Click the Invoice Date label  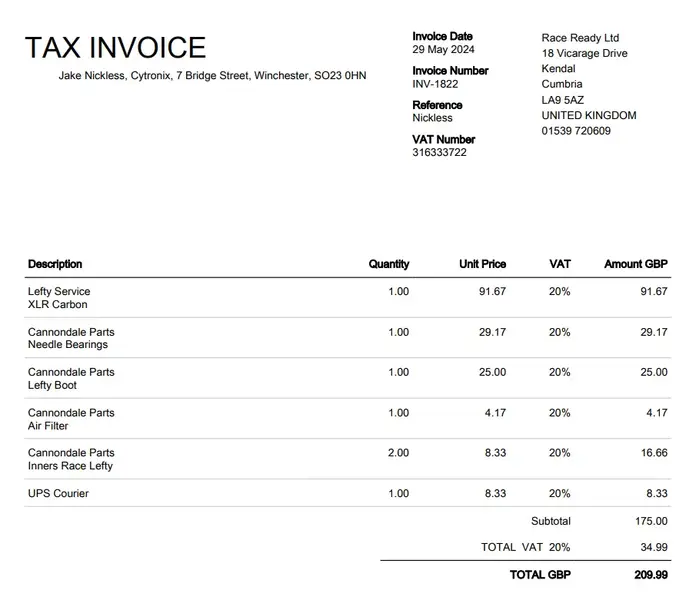(442, 36)
